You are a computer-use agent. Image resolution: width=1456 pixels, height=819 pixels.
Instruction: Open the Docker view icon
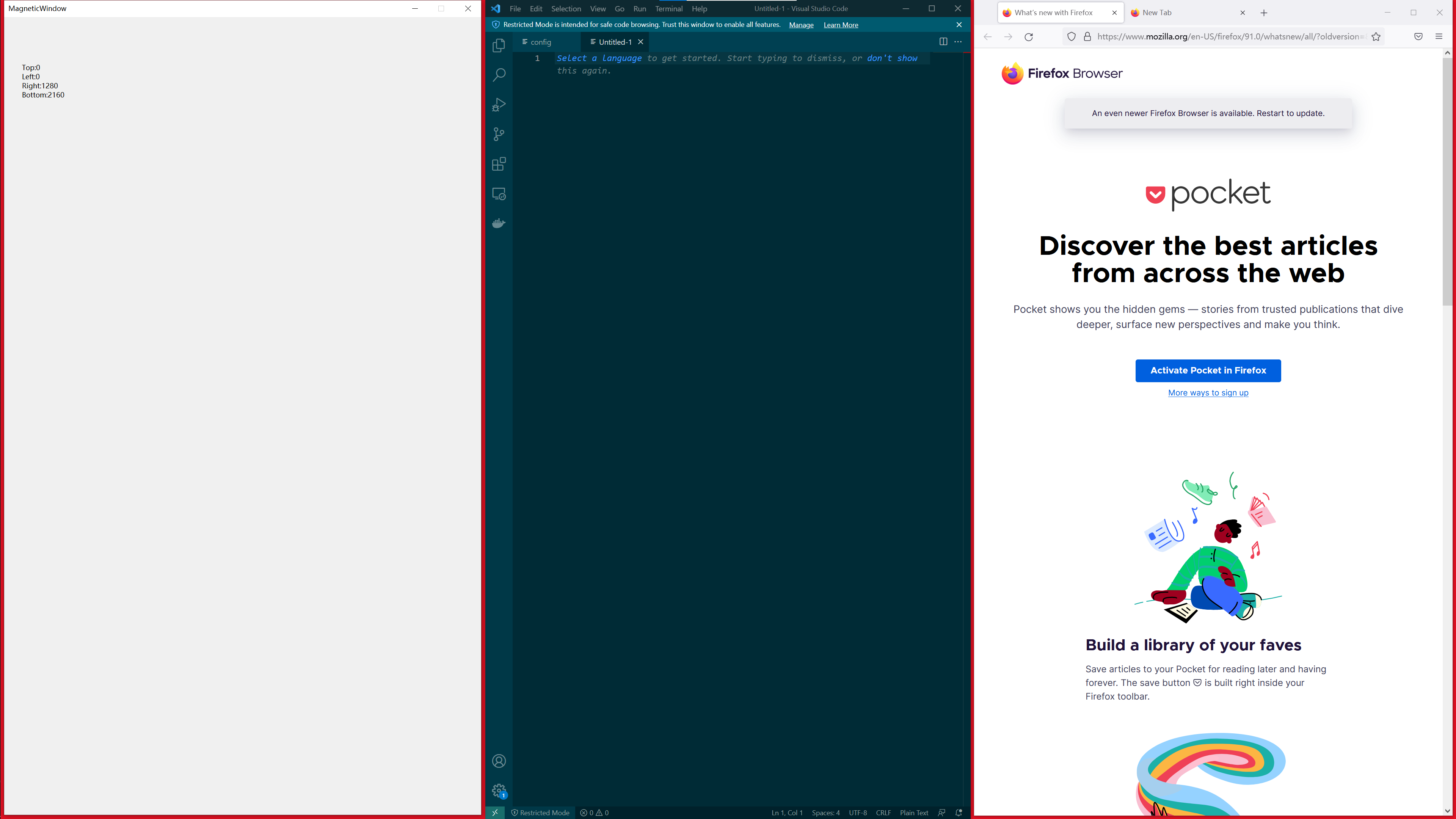pos(499,223)
